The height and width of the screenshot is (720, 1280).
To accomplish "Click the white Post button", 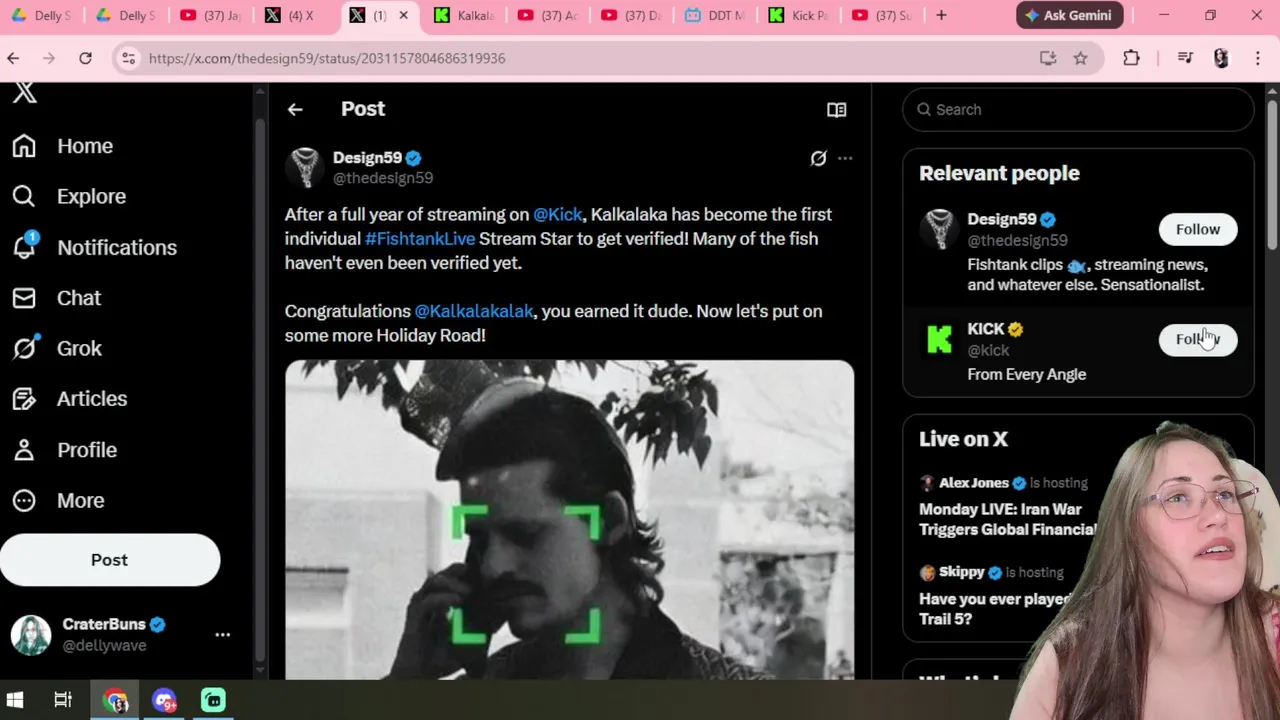I will click(110, 560).
